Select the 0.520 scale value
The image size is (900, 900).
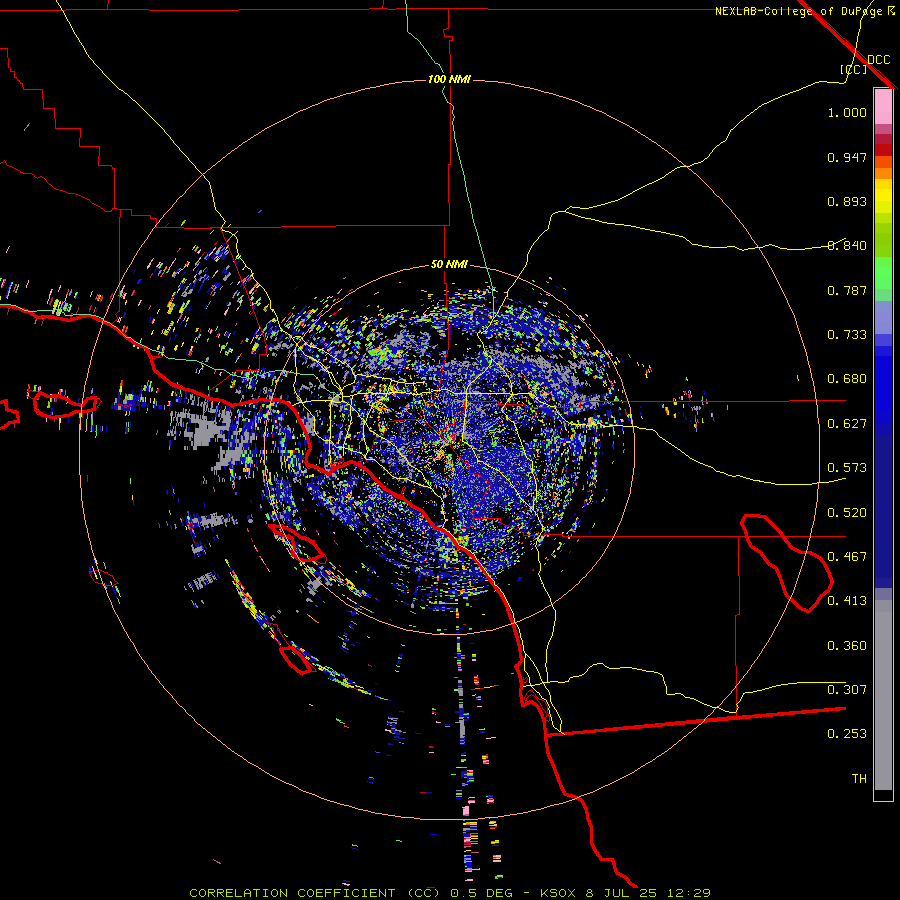(x=847, y=513)
